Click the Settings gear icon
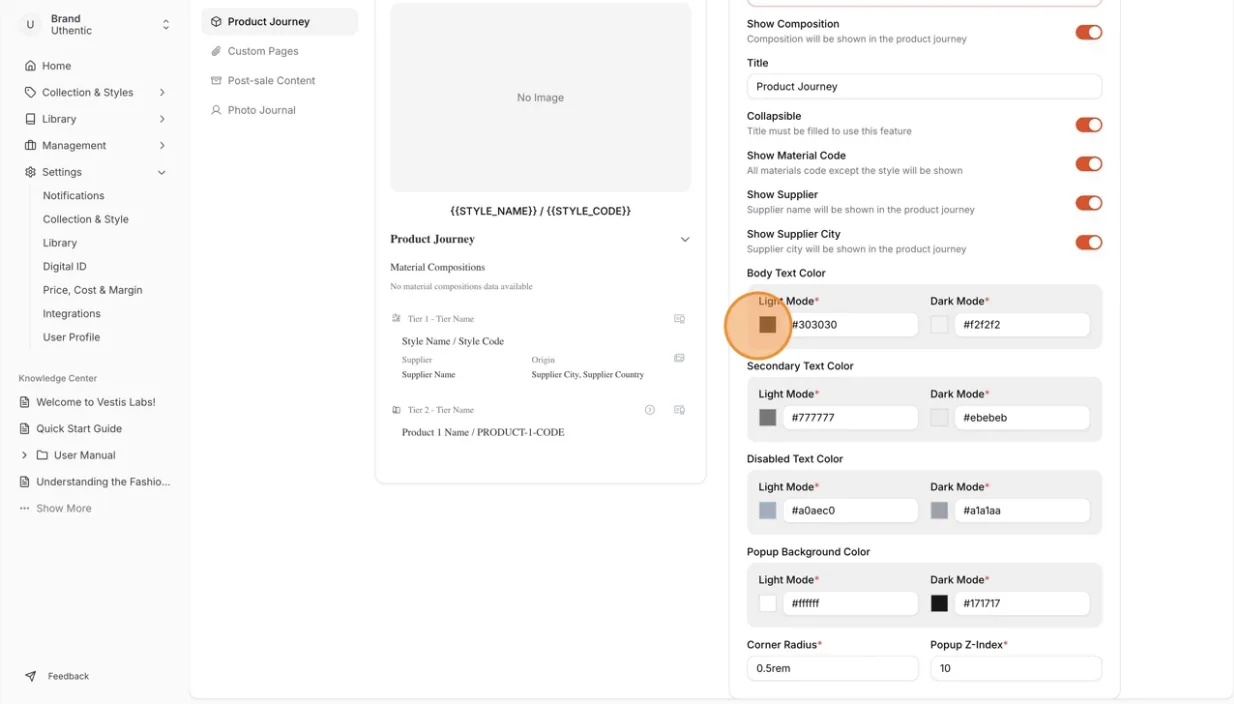1234x704 pixels. click(x=30, y=172)
